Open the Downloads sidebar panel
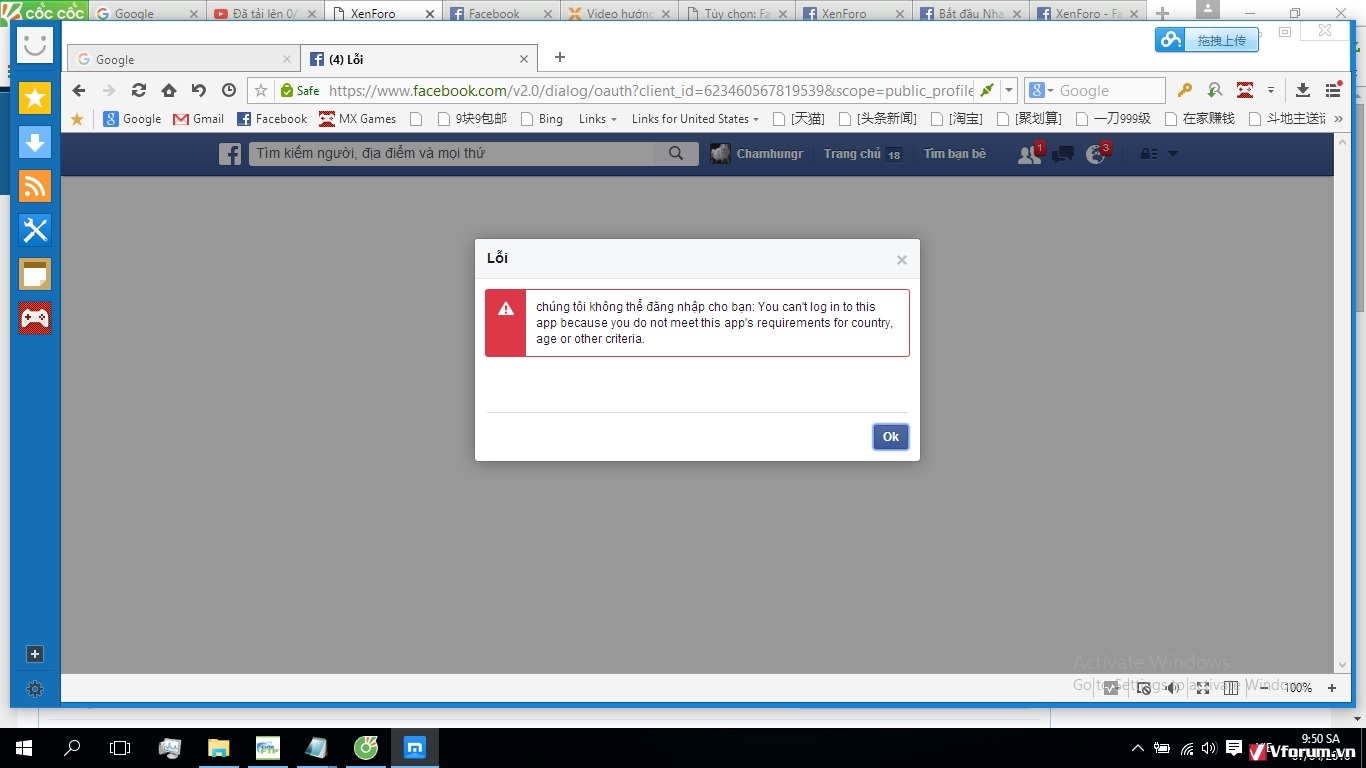The height and width of the screenshot is (768, 1366). point(35,142)
